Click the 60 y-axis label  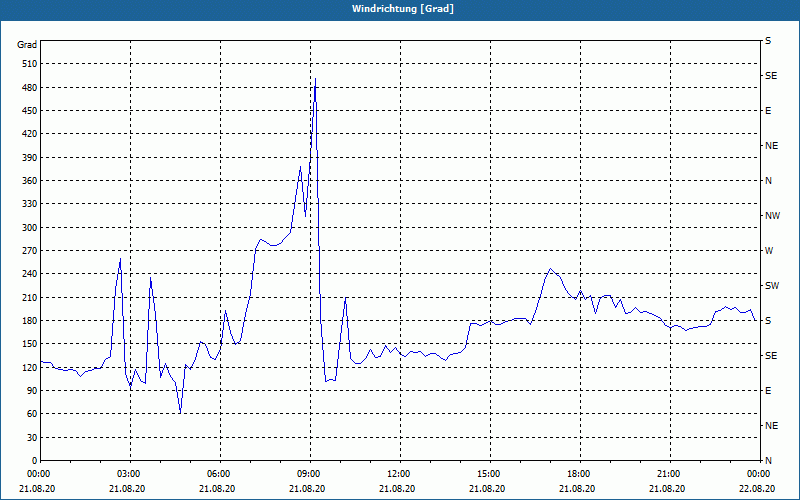tap(32, 414)
